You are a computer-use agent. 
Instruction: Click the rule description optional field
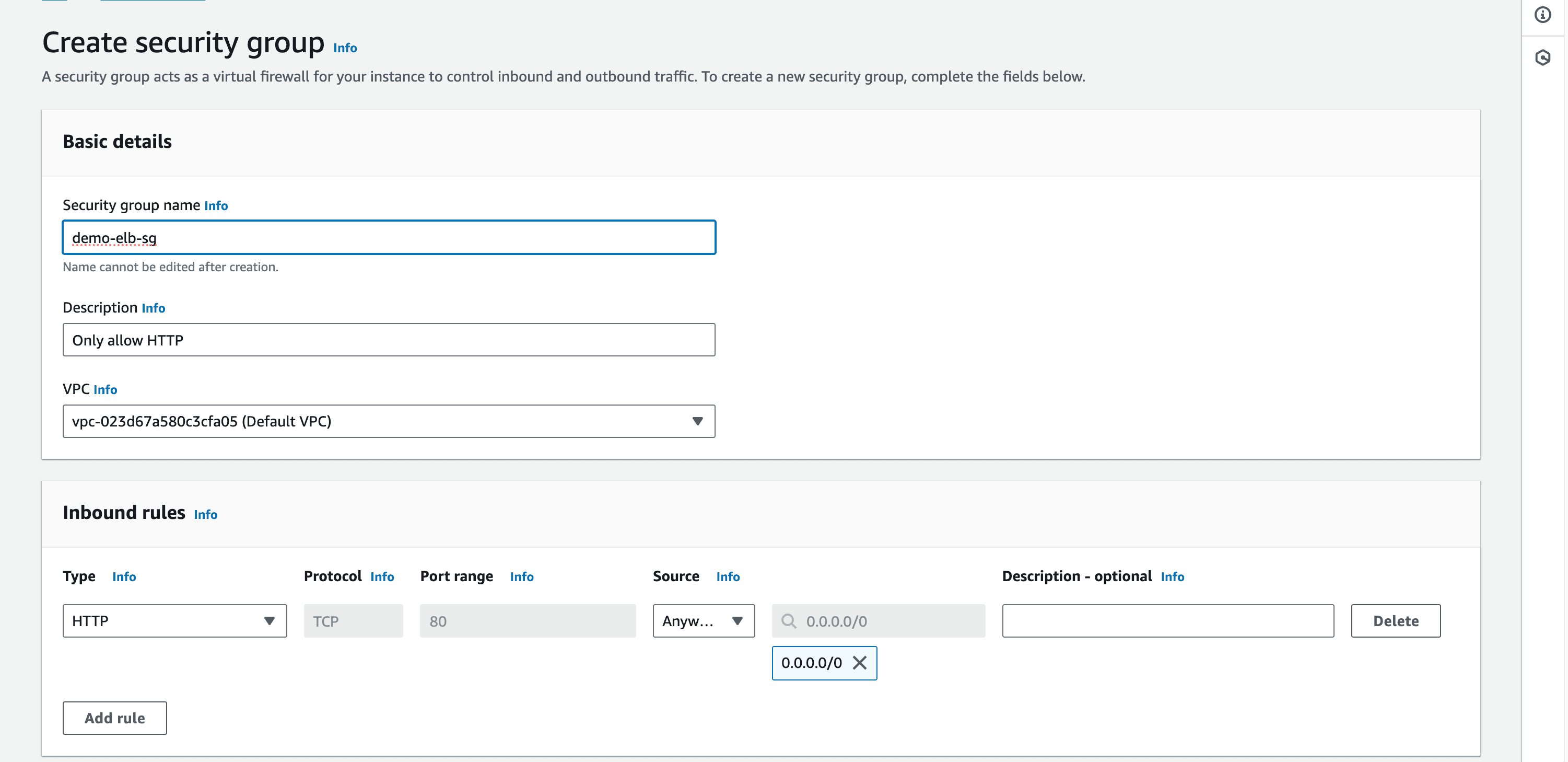[x=1167, y=621]
